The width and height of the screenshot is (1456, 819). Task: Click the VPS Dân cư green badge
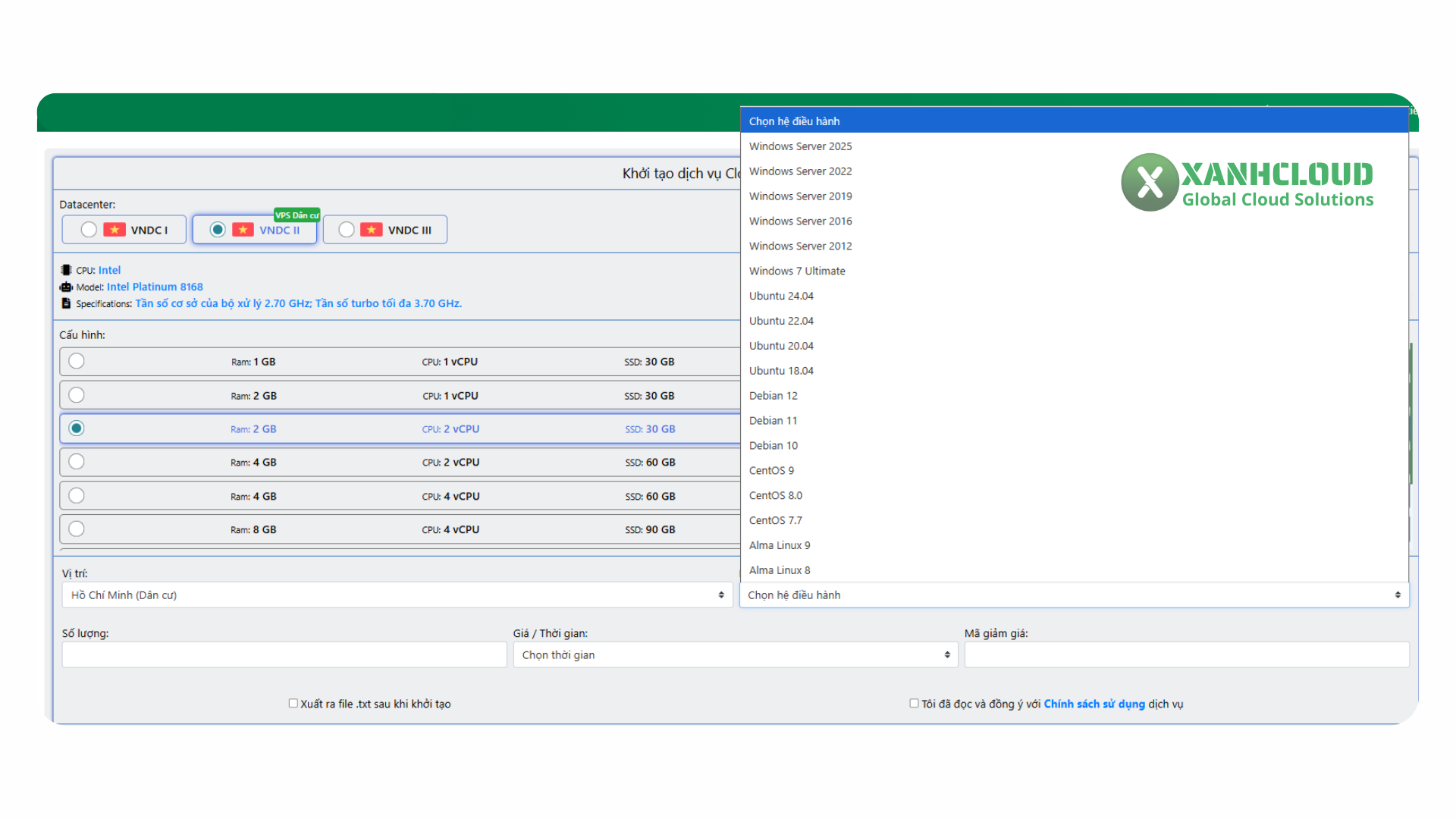297,215
